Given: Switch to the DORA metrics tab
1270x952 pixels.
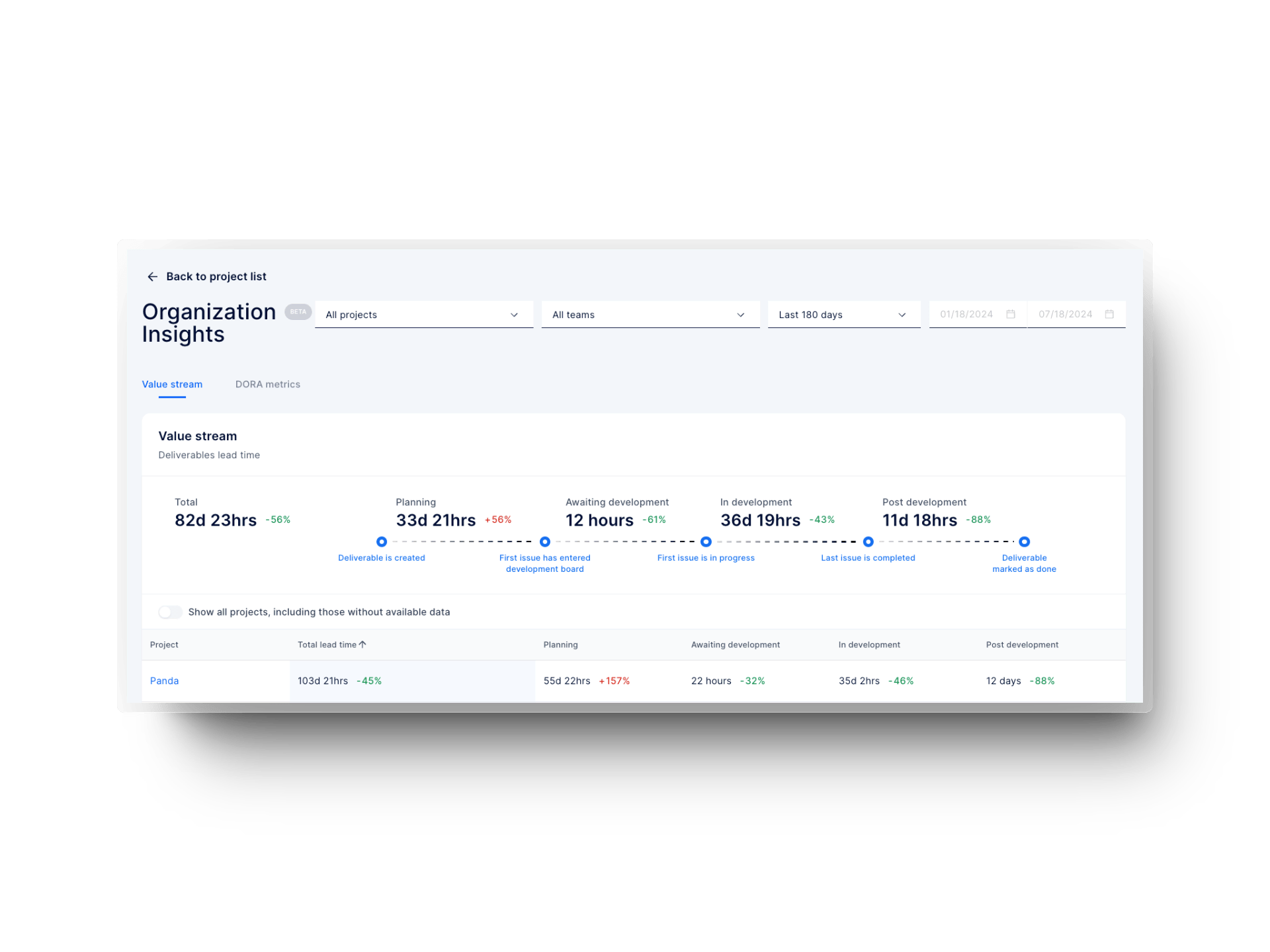Looking at the screenshot, I should (267, 384).
